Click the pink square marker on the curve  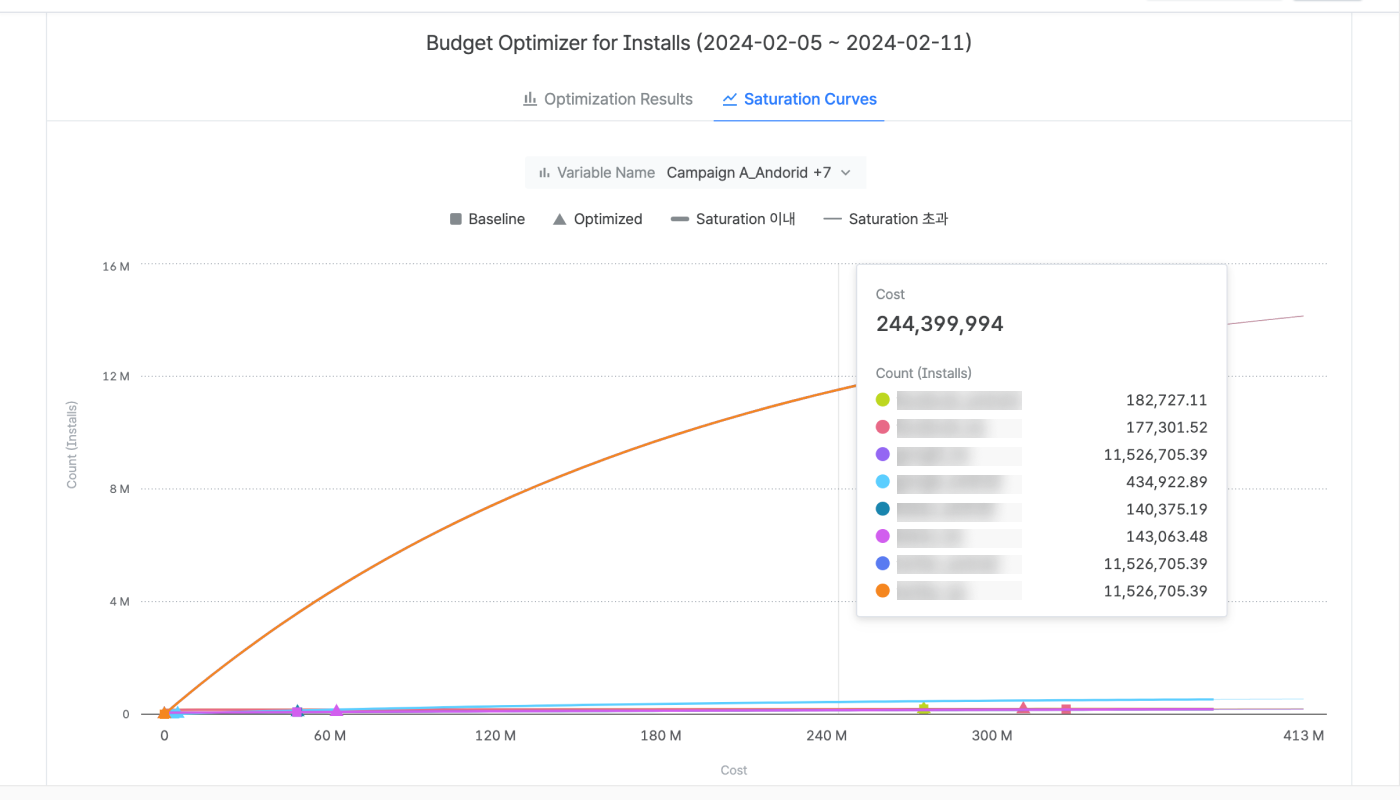point(1066,709)
